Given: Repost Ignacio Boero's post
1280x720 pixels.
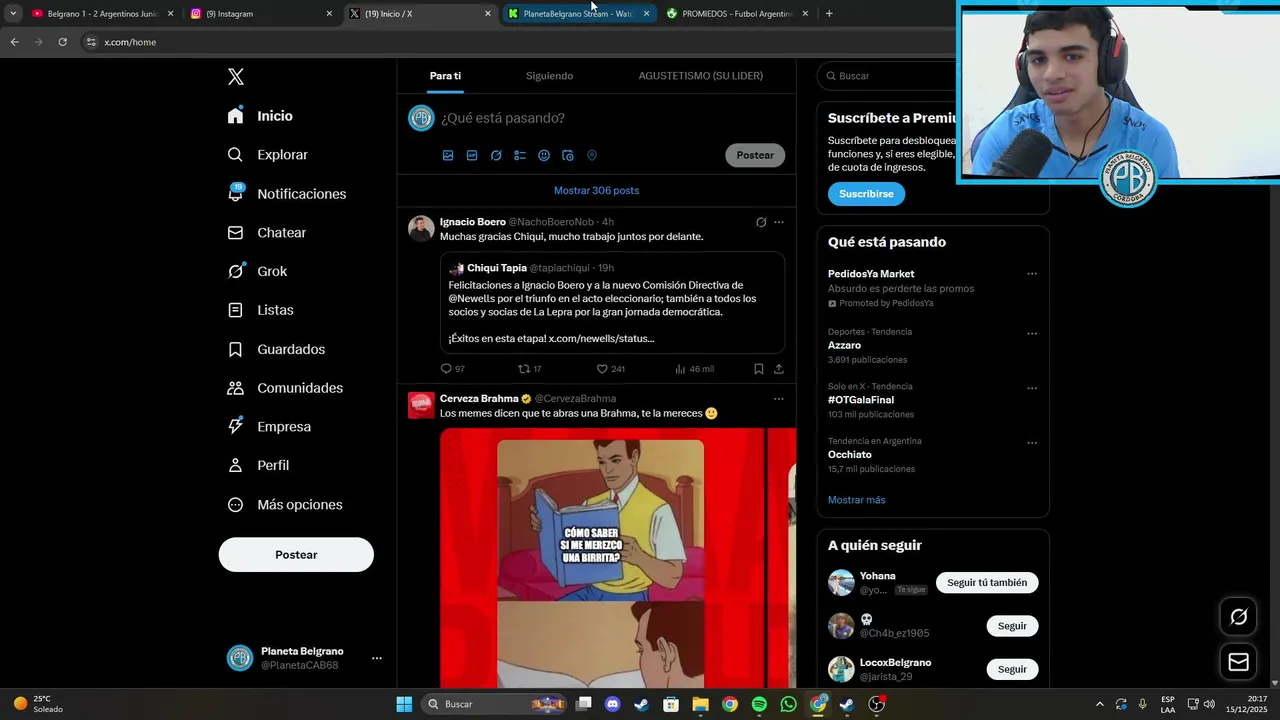Looking at the screenshot, I should (x=529, y=369).
